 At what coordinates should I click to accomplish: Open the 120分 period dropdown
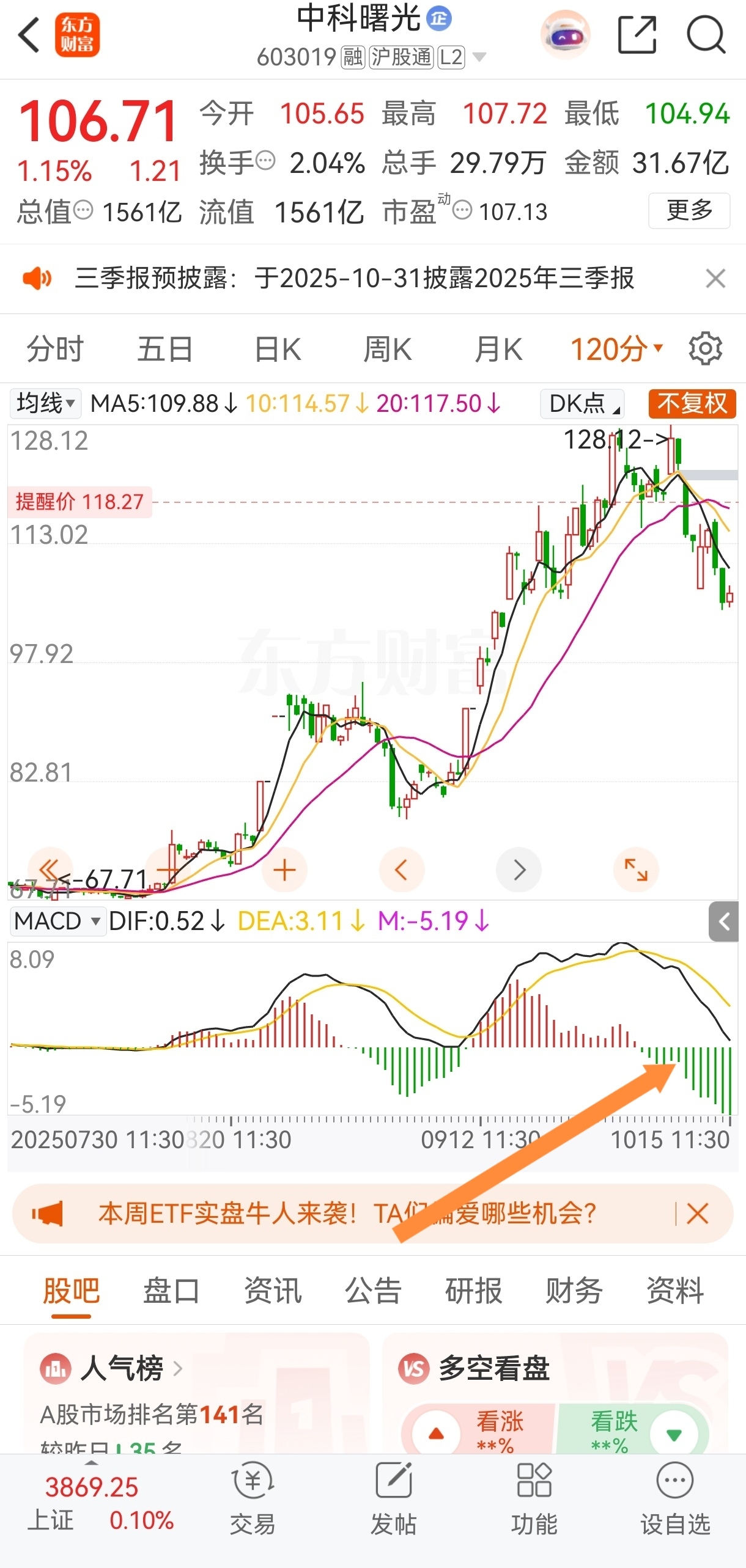pyautogui.click(x=616, y=350)
